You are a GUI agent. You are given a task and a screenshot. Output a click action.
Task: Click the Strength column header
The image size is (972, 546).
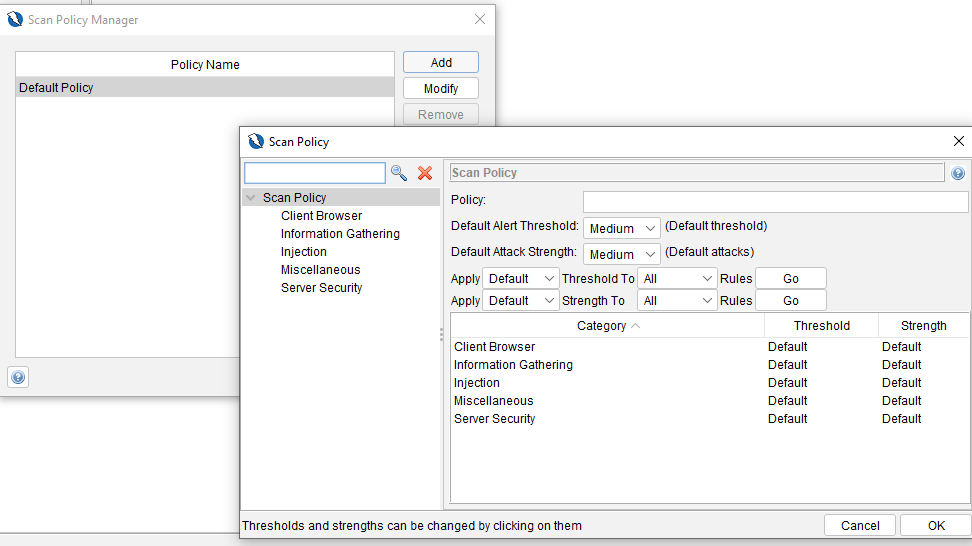click(x=923, y=325)
